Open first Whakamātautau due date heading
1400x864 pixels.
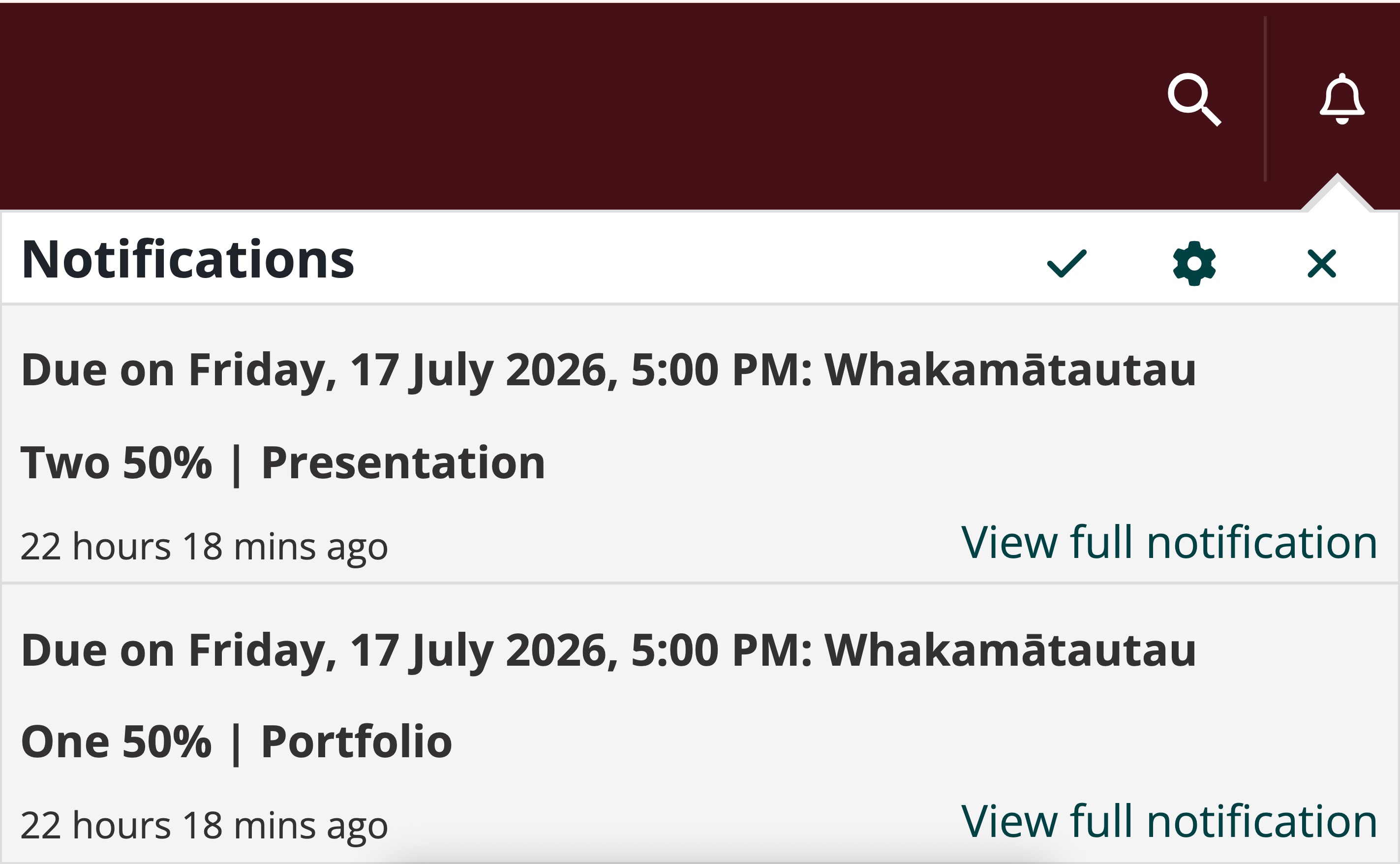[609, 370]
